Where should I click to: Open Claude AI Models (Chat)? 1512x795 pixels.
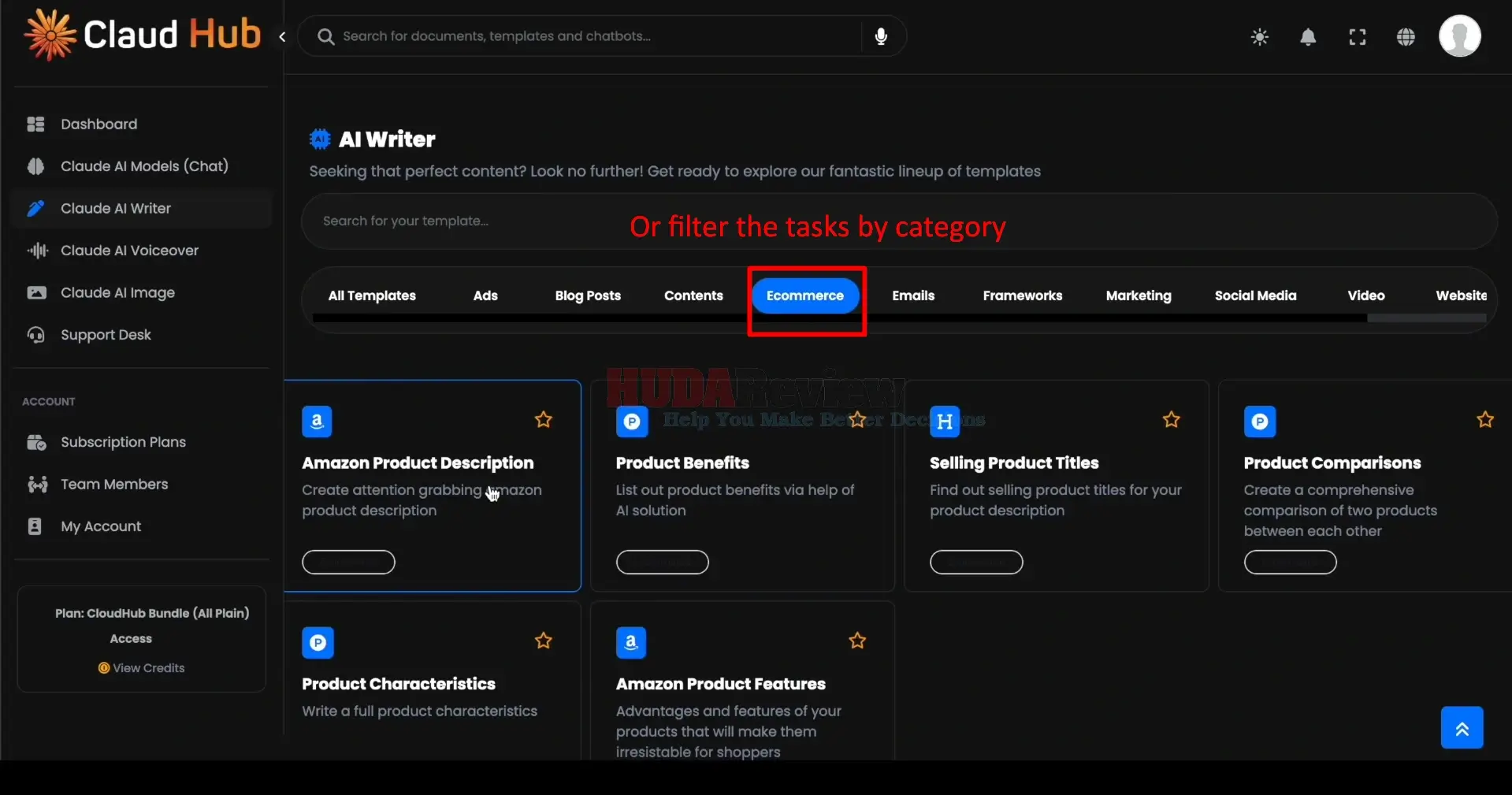[x=142, y=166]
